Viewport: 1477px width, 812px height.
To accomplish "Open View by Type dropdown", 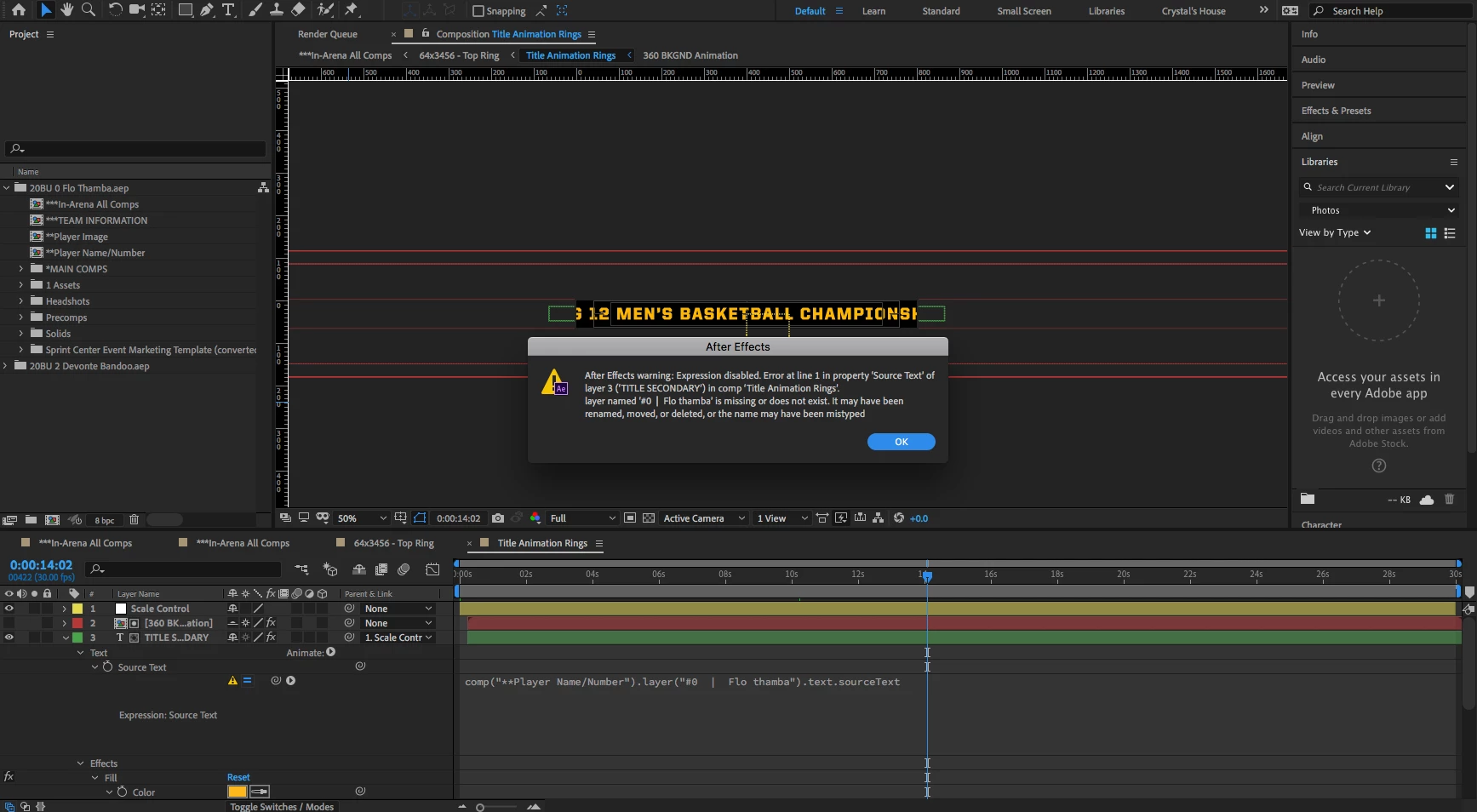I will (x=1335, y=233).
